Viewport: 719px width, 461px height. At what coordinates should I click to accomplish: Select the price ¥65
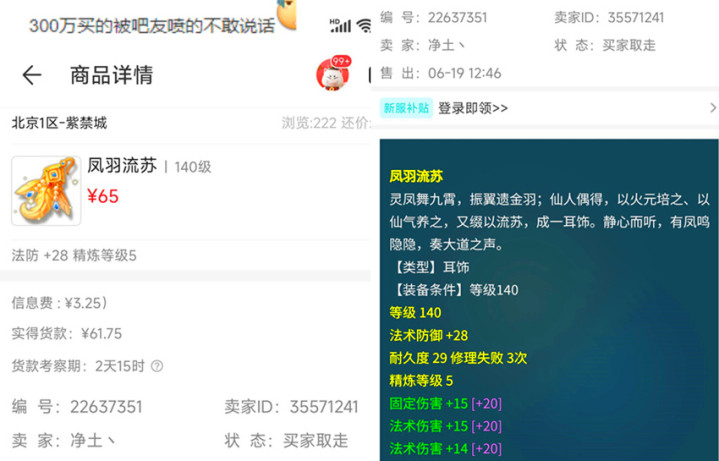tap(103, 196)
